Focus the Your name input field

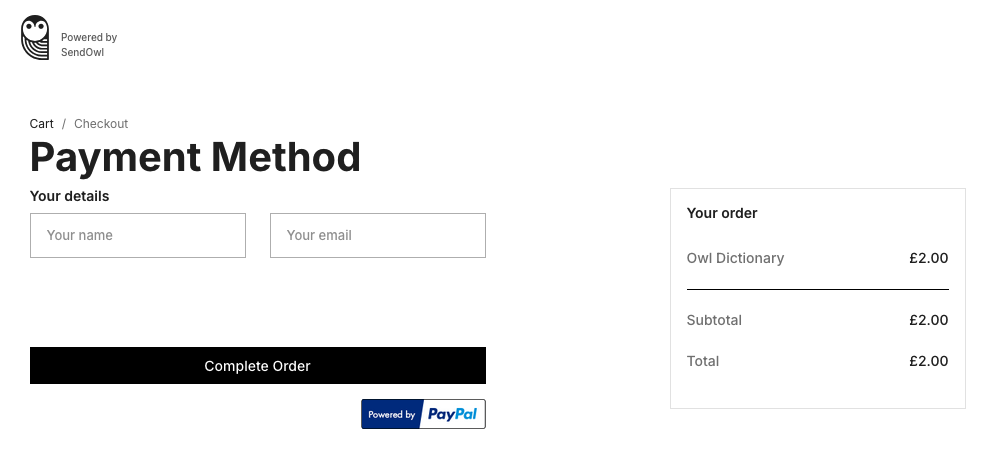click(x=138, y=235)
